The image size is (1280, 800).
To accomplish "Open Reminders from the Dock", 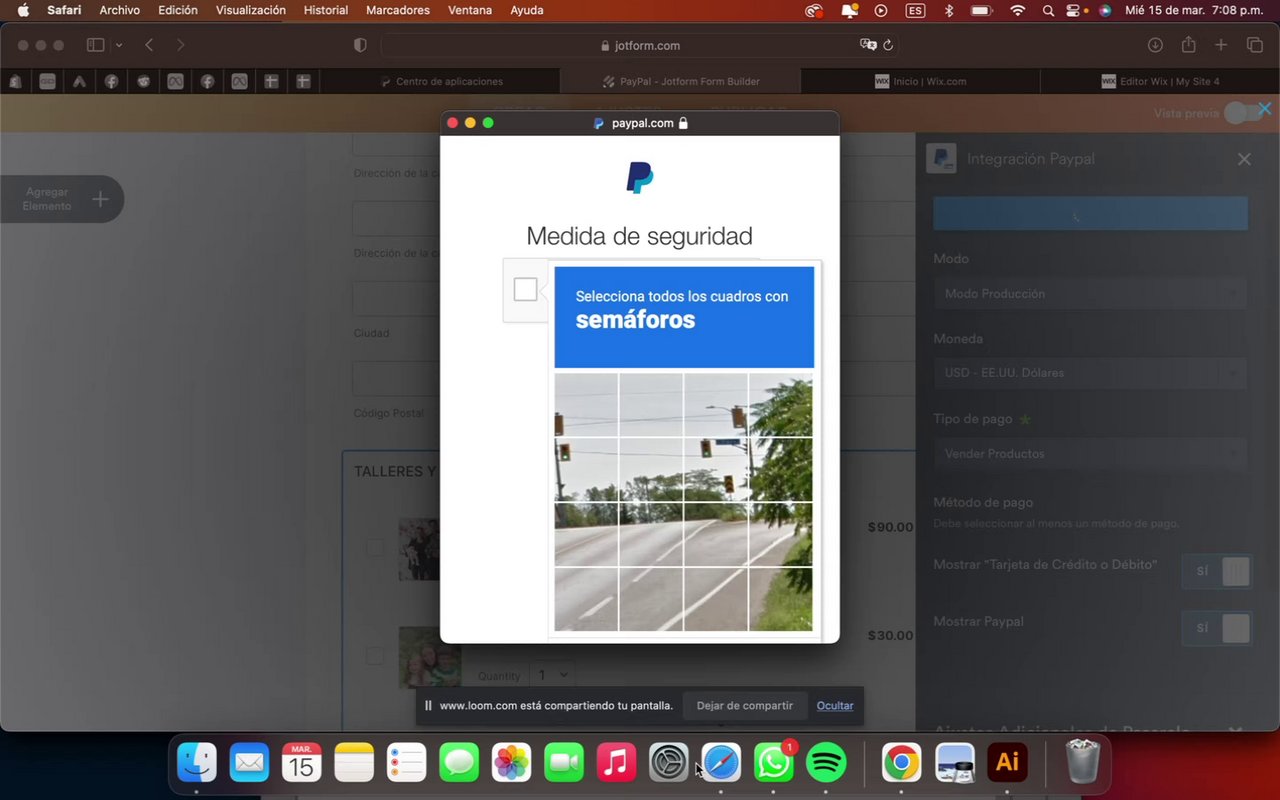I will coord(406,763).
